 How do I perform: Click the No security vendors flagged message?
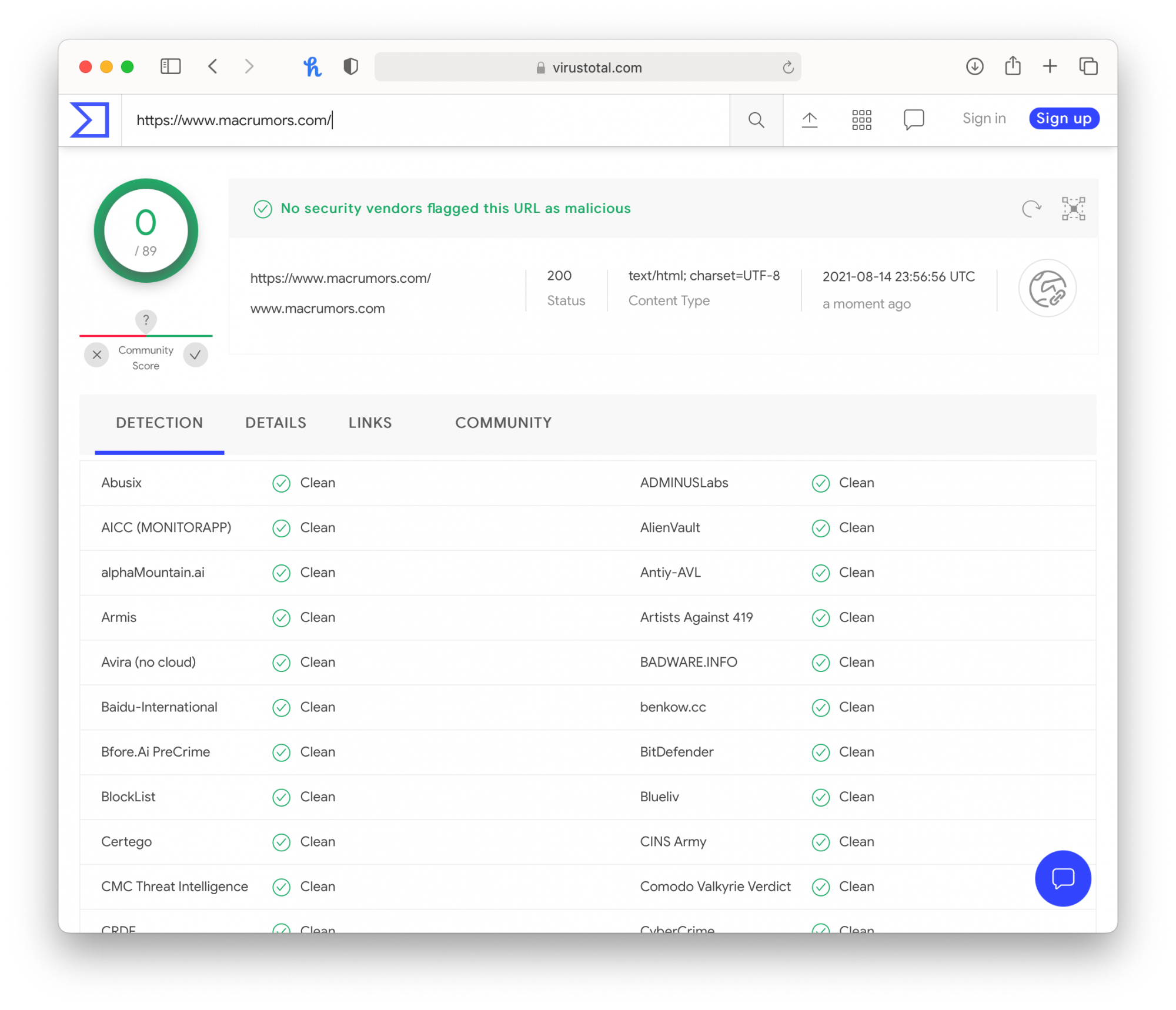click(x=456, y=208)
